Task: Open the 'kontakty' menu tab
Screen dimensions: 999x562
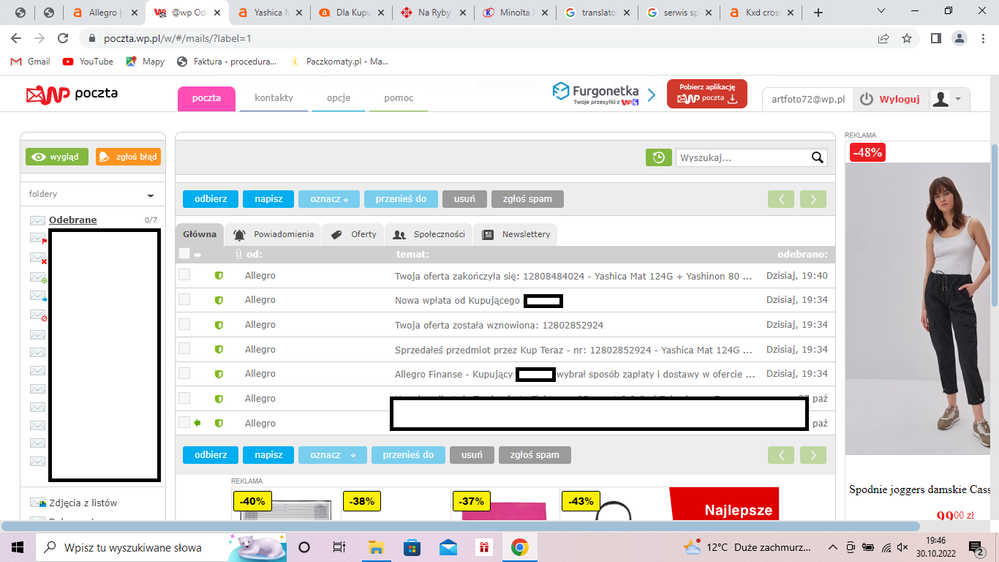Action: pyautogui.click(x=273, y=98)
